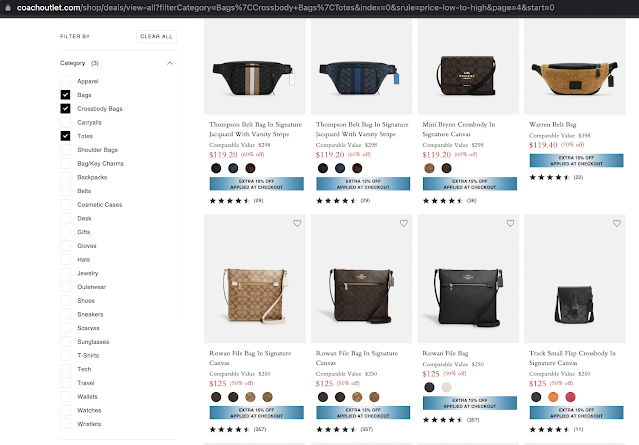Viewport: 639px width, 445px height.
Task: Open the tan Rowan File Bag image
Action: pyautogui.click(x=255, y=278)
